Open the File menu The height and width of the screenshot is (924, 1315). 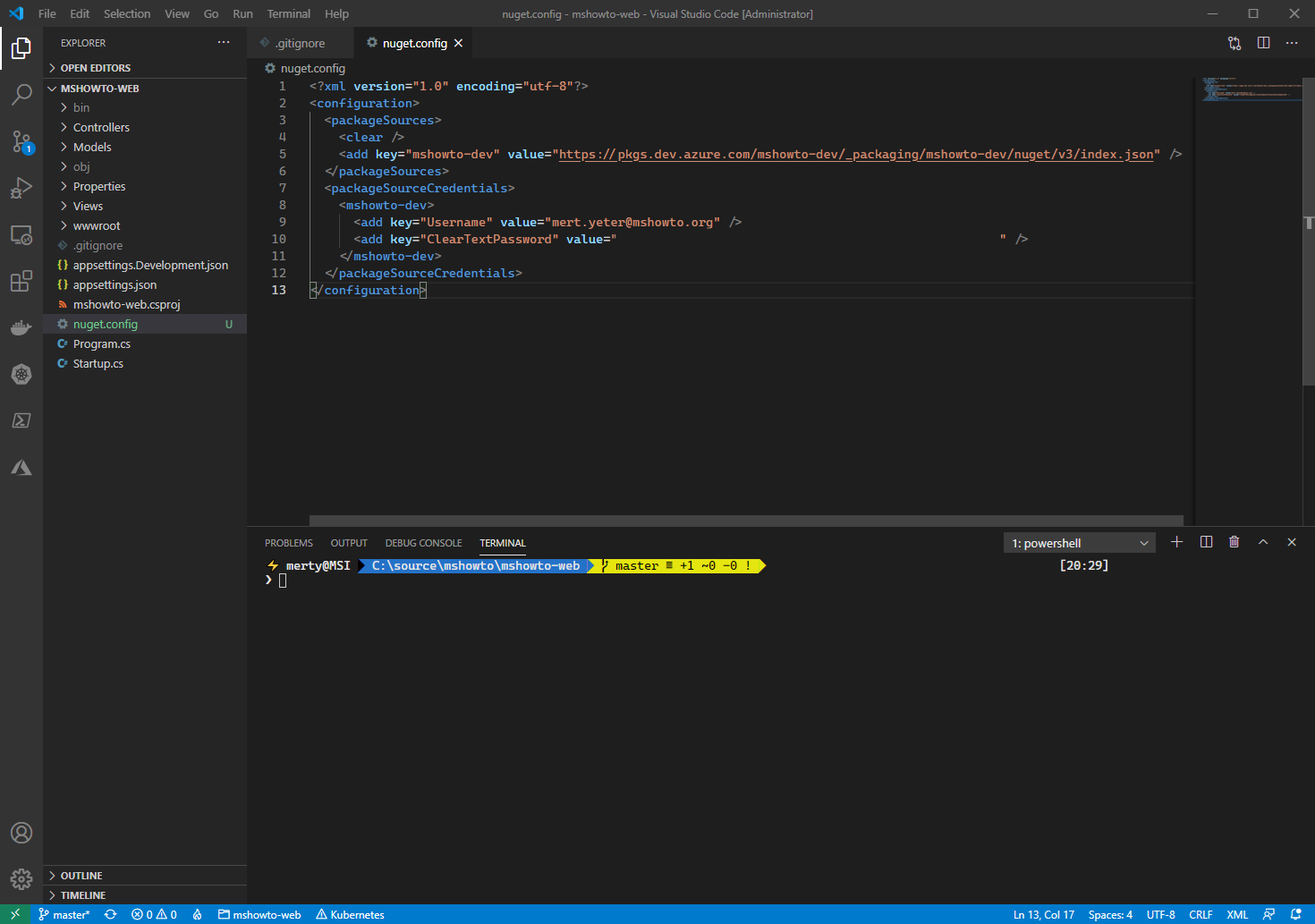pyautogui.click(x=47, y=13)
